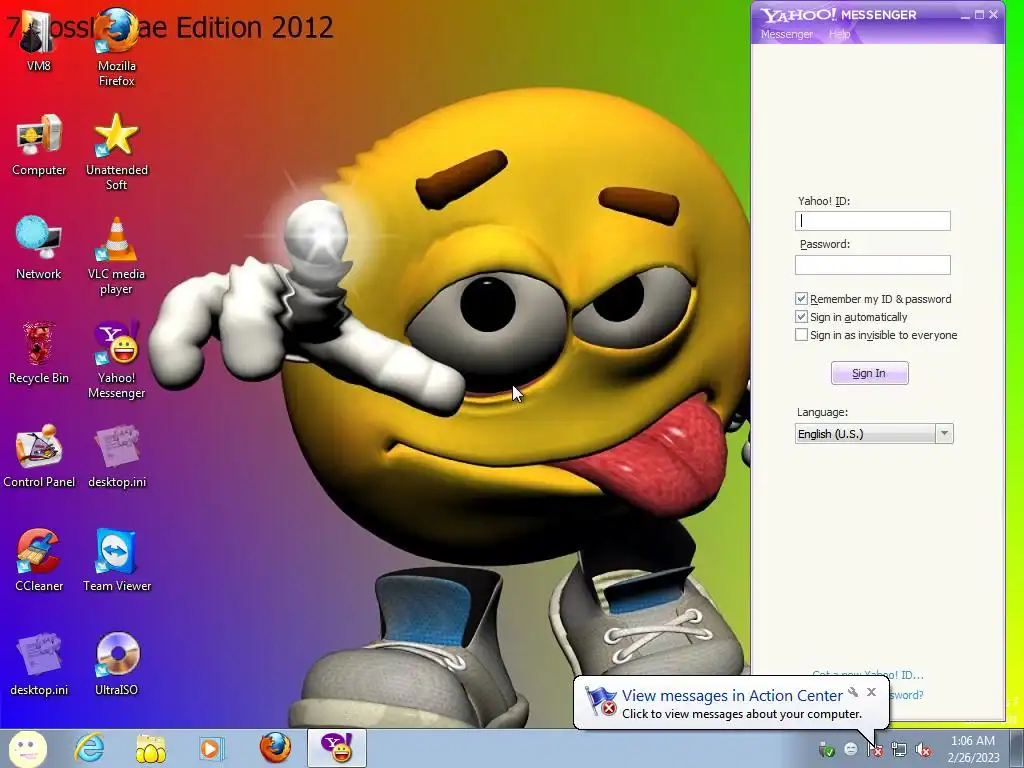This screenshot has width=1024, height=768.
Task: Select the Network desktop icon
Action: coord(39,248)
